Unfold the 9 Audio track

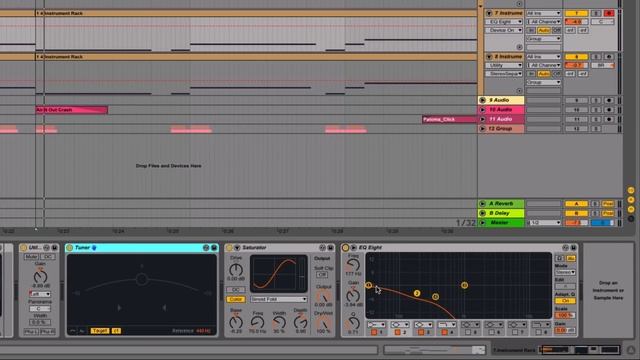[482, 100]
